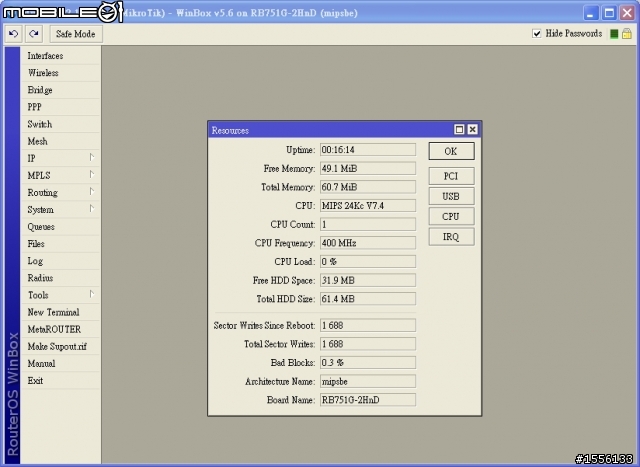Viewport: 640px width, 467px height.
Task: Open the Files menu
Action: [60, 244]
